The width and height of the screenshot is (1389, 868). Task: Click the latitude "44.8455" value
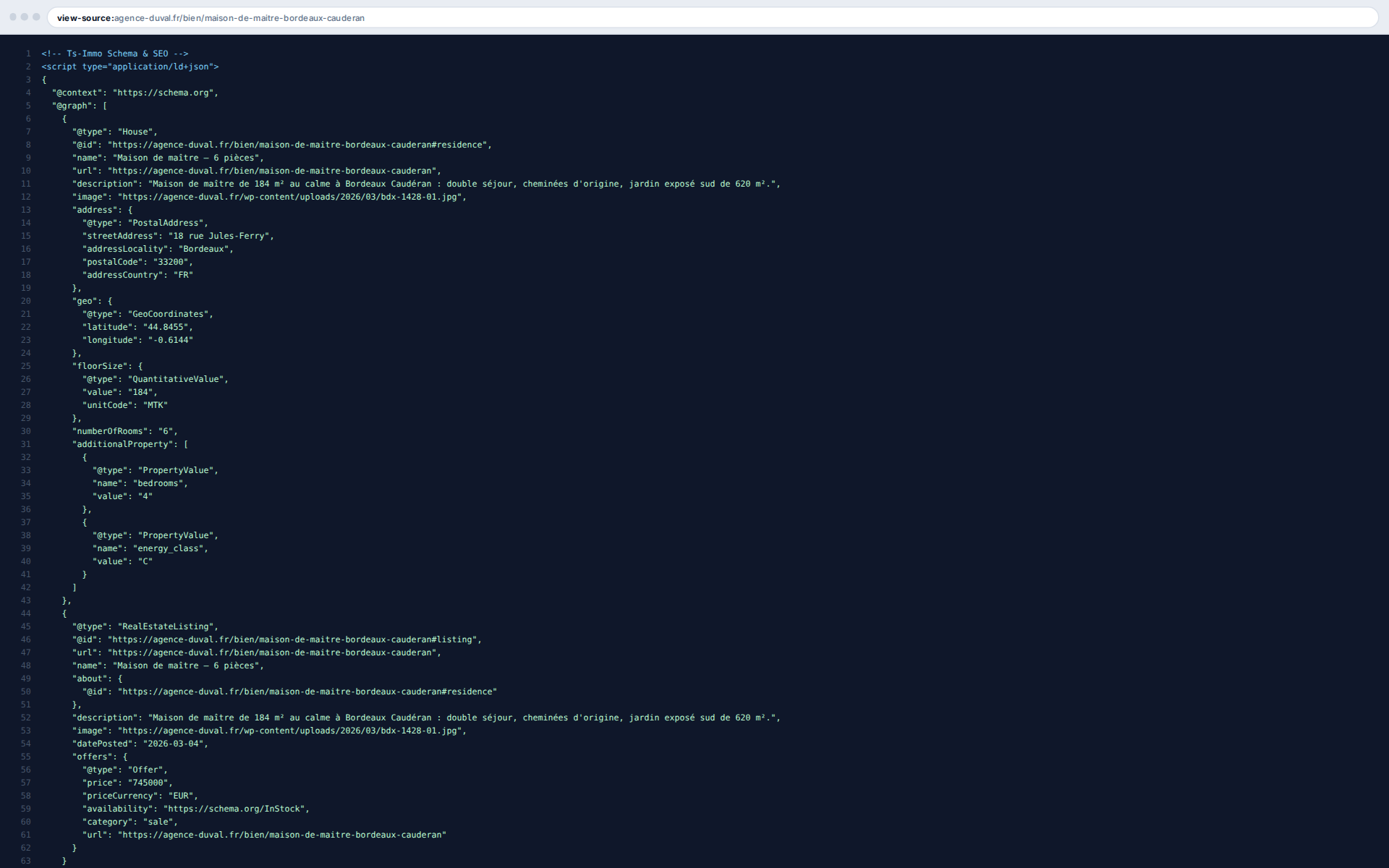click(x=166, y=327)
